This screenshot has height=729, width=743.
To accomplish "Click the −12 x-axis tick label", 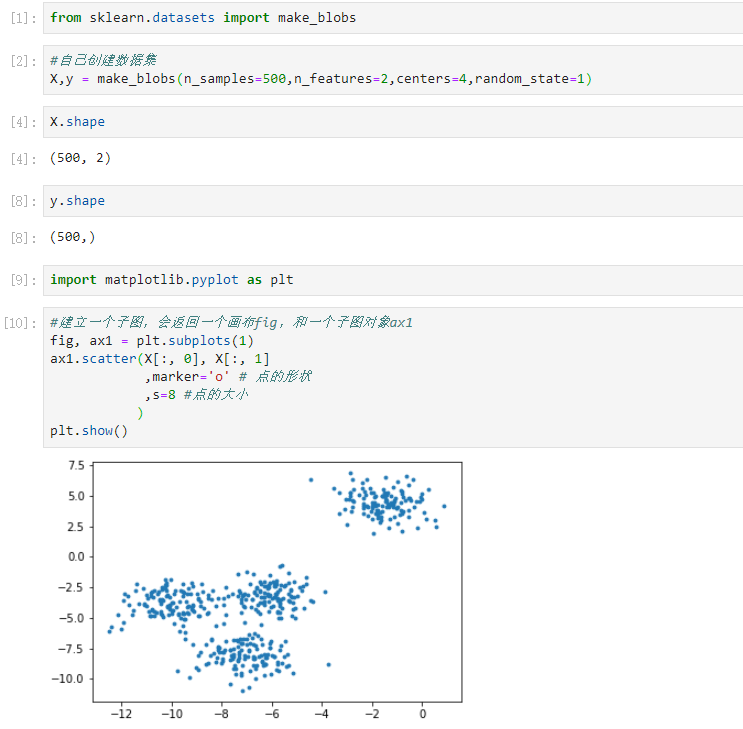I will 121,714.
